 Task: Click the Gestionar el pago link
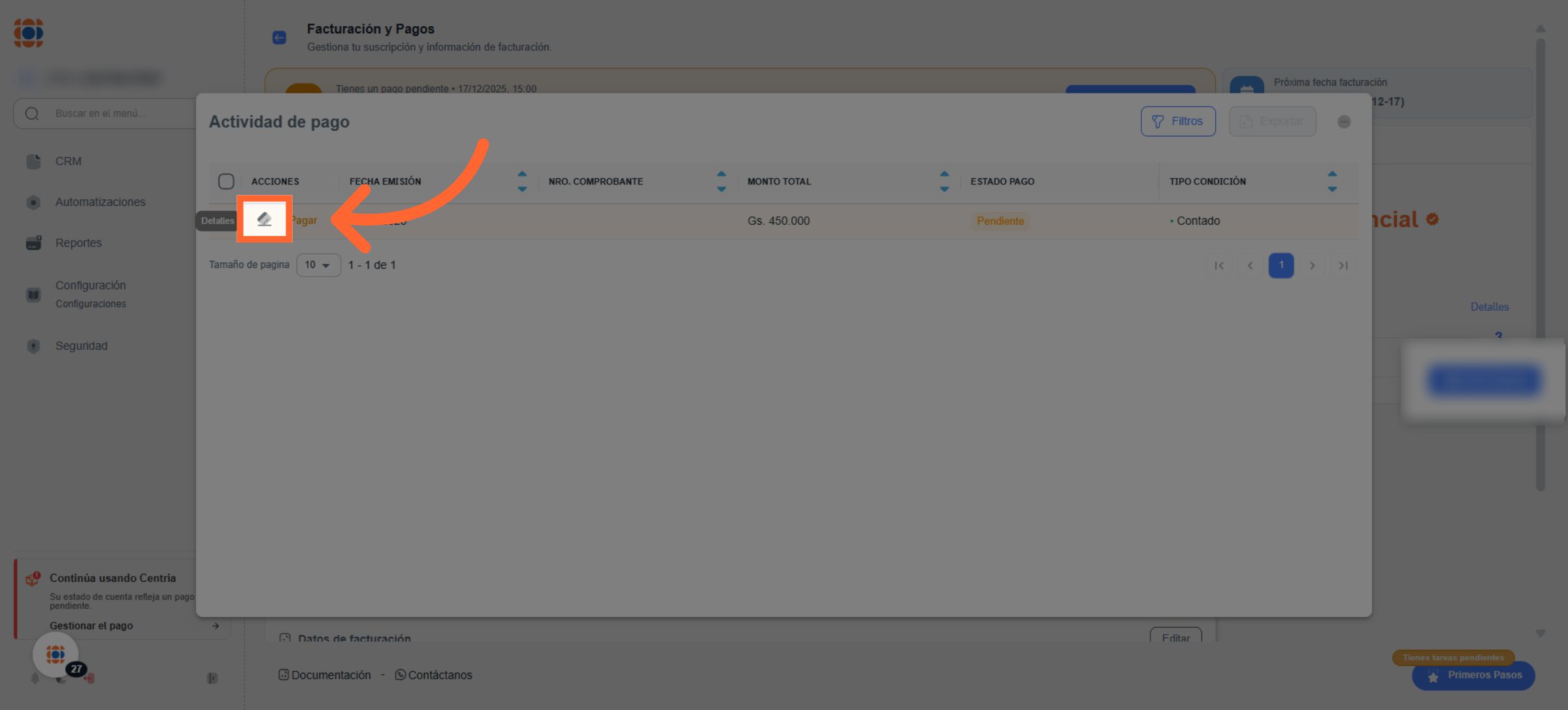pos(91,626)
